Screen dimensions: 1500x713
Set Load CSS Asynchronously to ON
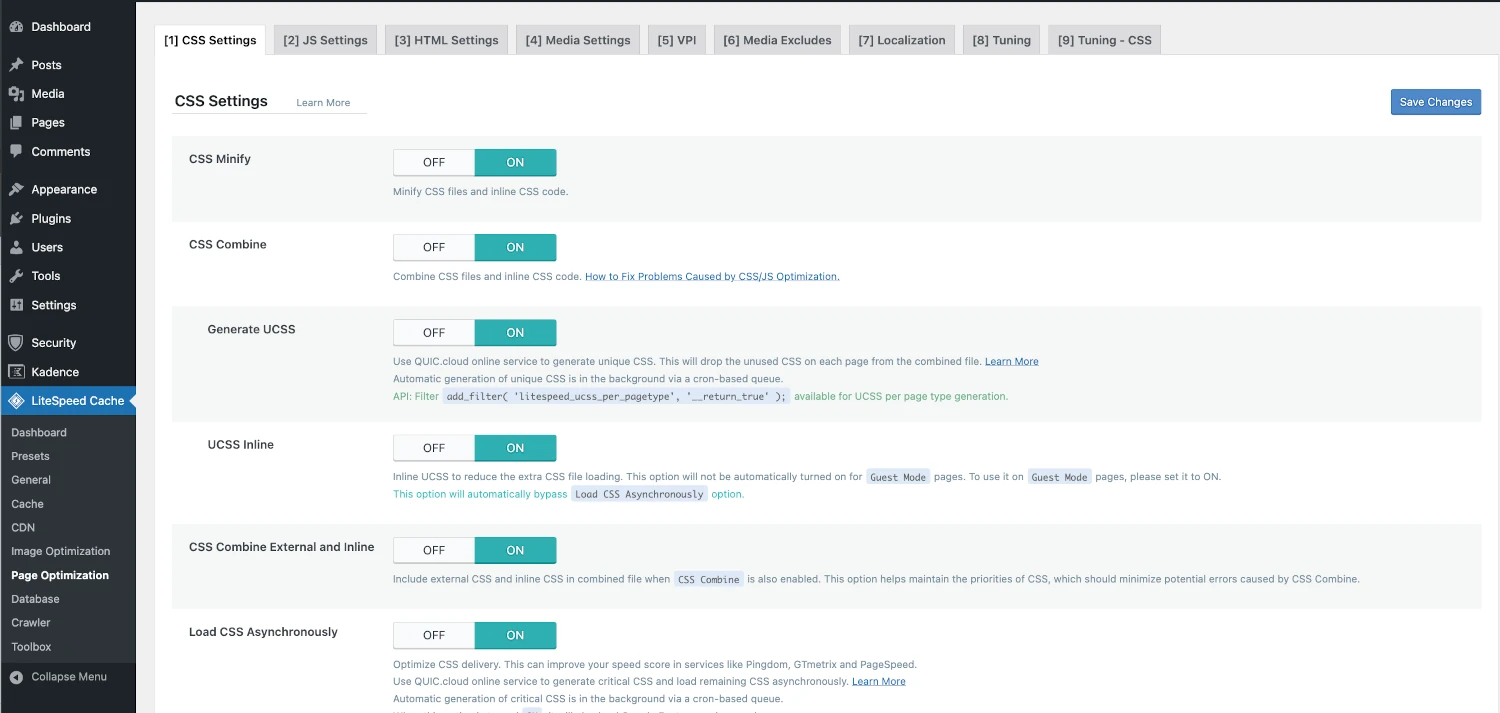click(515, 635)
